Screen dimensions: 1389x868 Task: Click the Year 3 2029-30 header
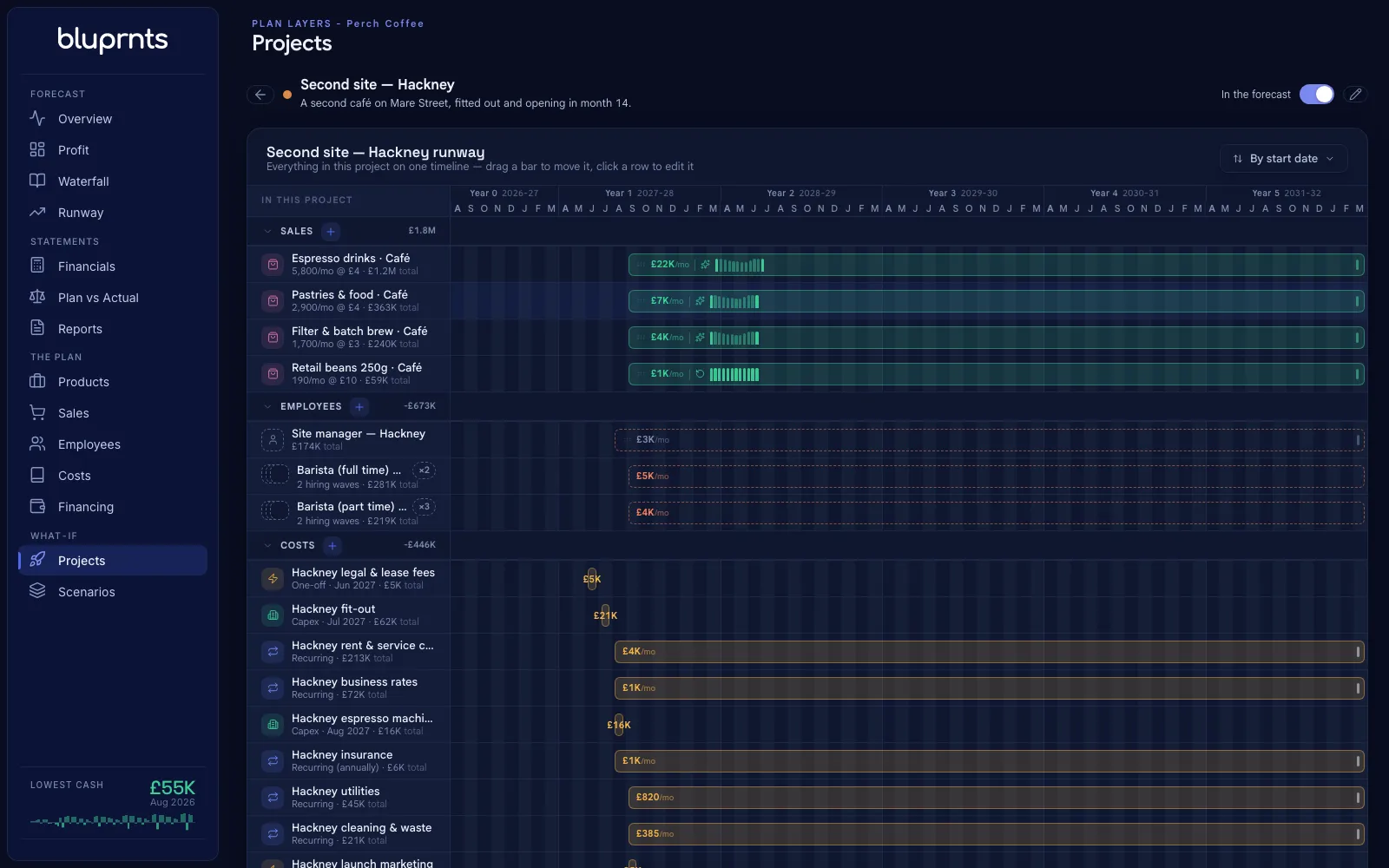pos(963,193)
